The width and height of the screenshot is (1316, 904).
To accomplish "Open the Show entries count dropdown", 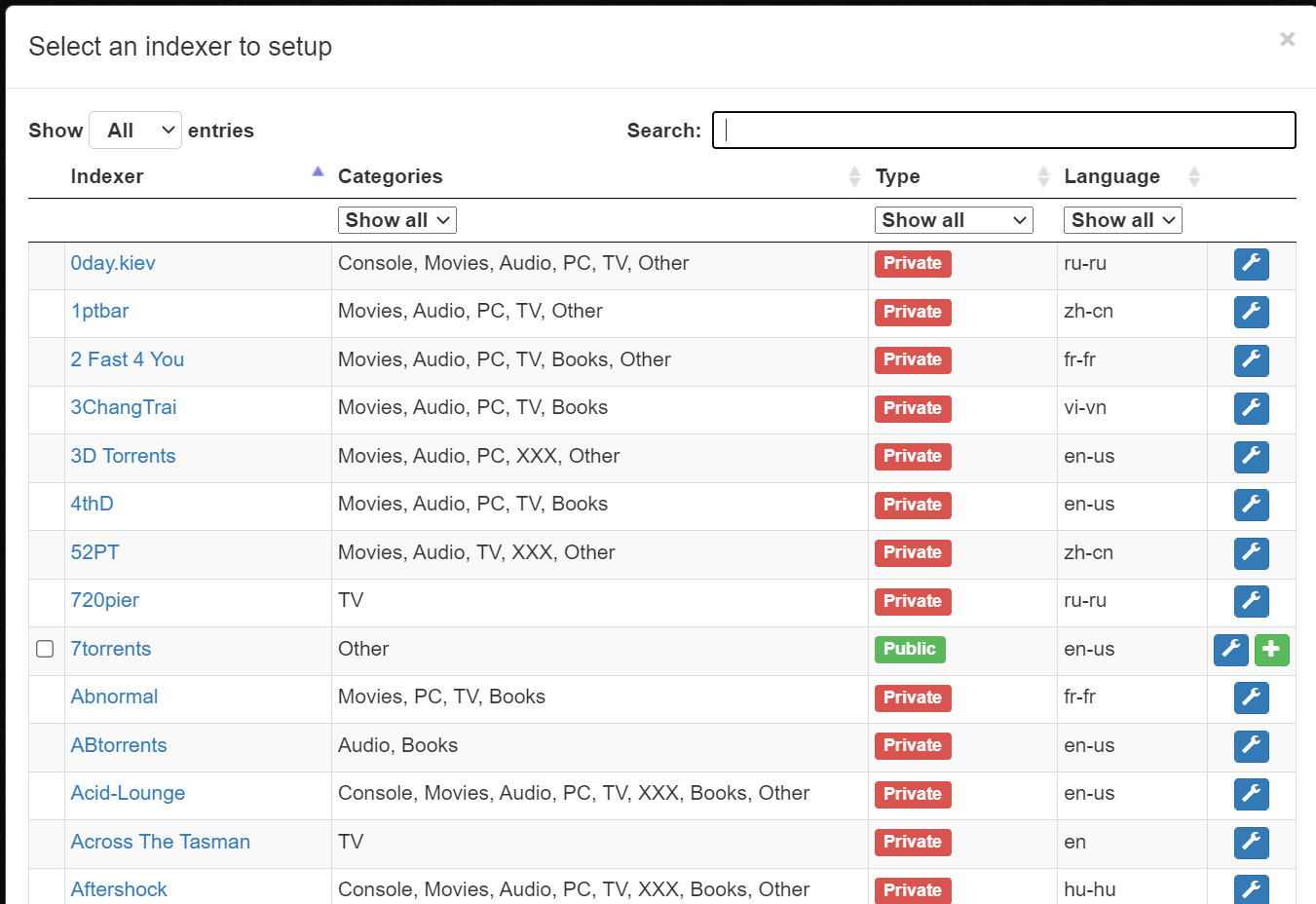I will (135, 131).
